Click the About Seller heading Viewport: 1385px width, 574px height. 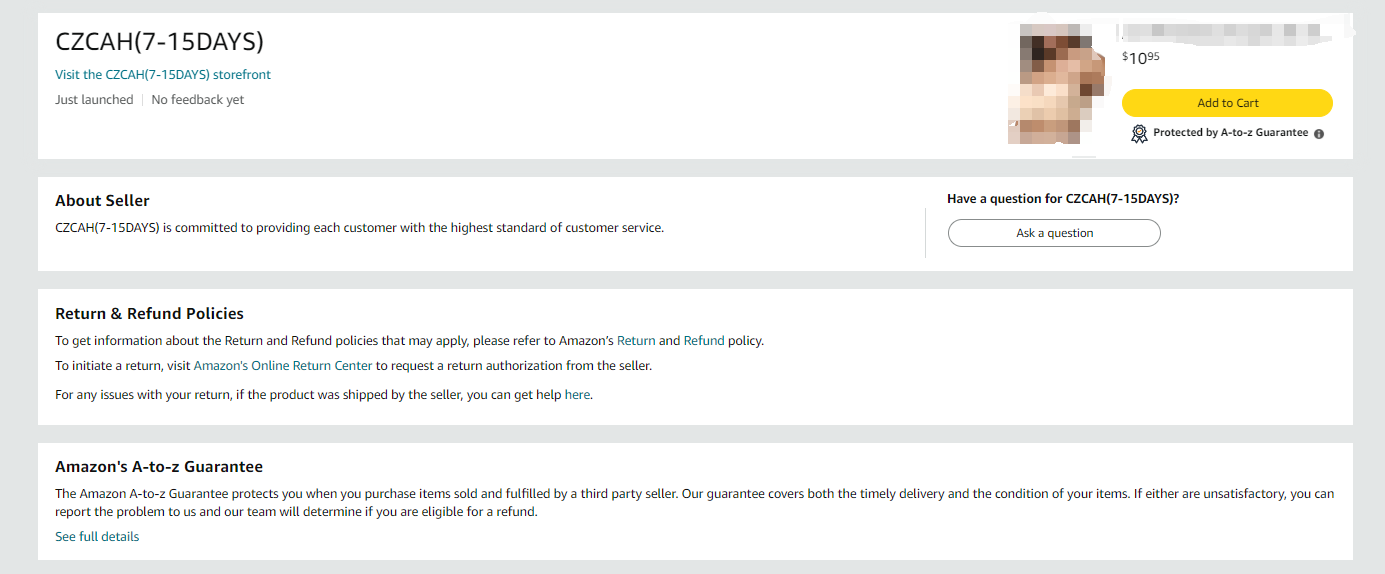102,201
